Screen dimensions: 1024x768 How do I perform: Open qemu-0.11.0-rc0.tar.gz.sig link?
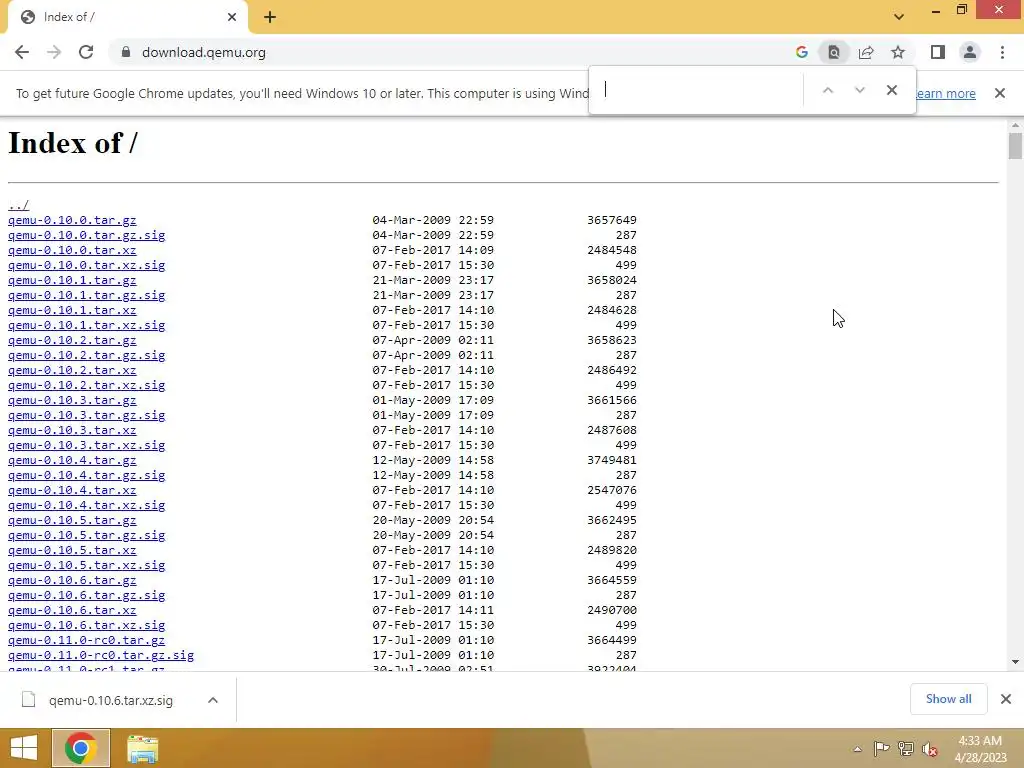click(101, 656)
